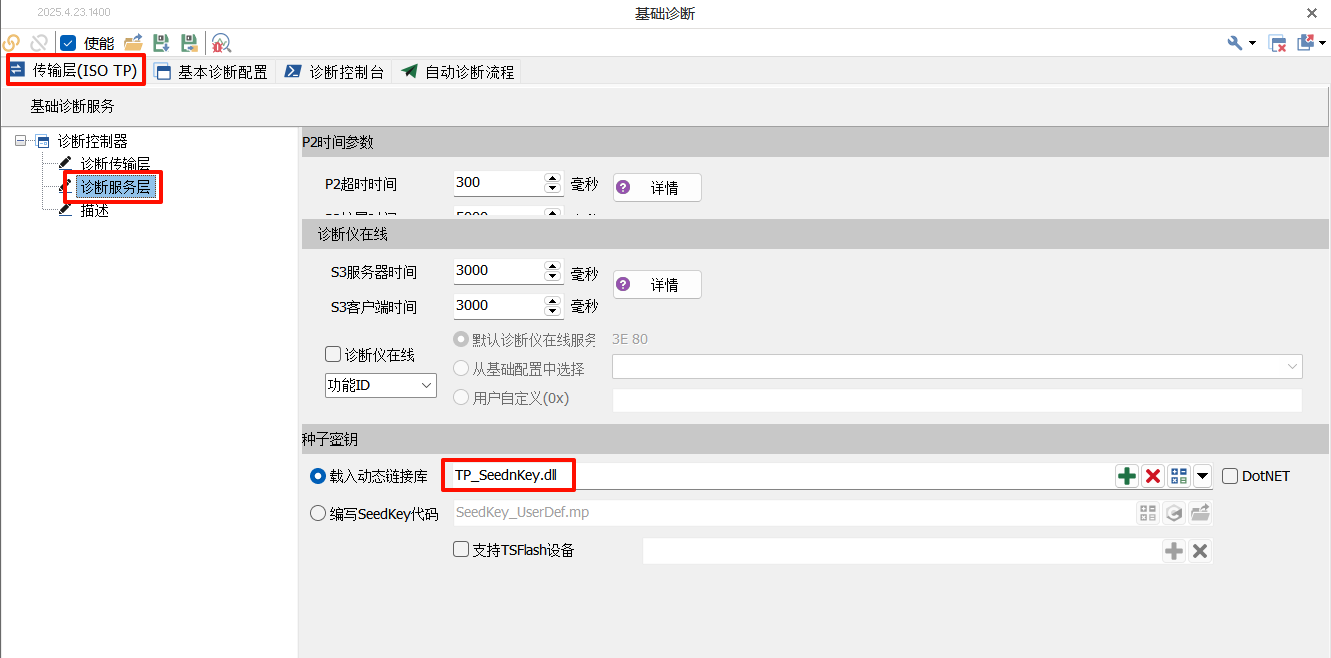Save using the save-with-arrow disk icon
The width and height of the screenshot is (1331, 658).
coord(161,43)
